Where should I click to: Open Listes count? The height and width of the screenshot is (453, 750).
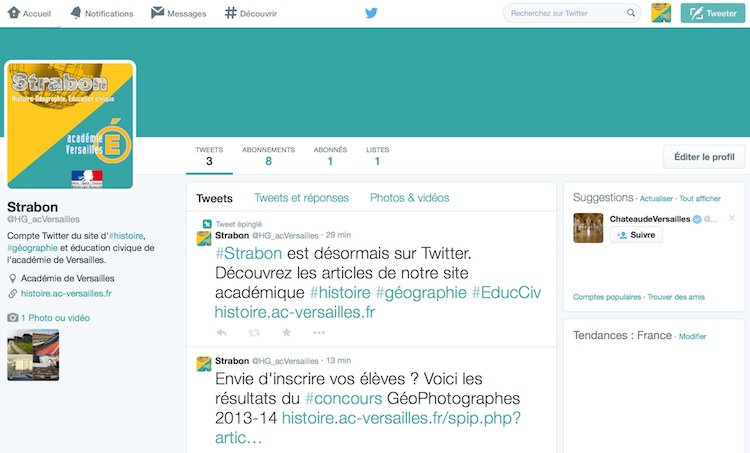tap(377, 156)
